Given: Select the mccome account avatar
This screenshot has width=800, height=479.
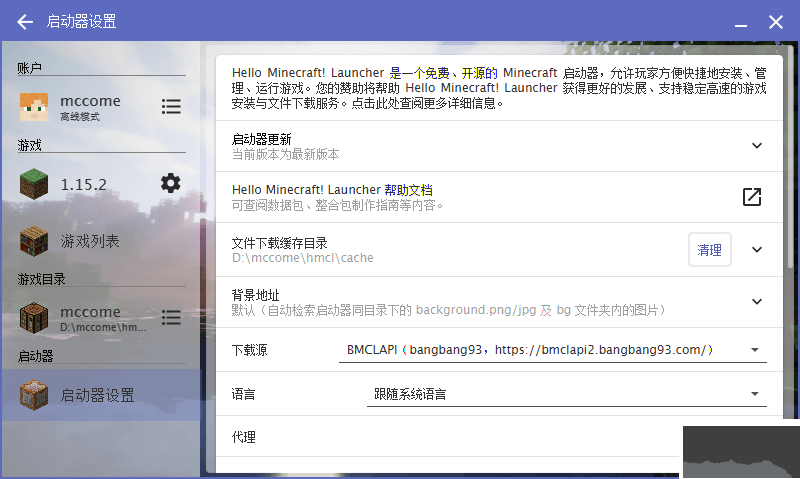Looking at the screenshot, I should (34, 107).
